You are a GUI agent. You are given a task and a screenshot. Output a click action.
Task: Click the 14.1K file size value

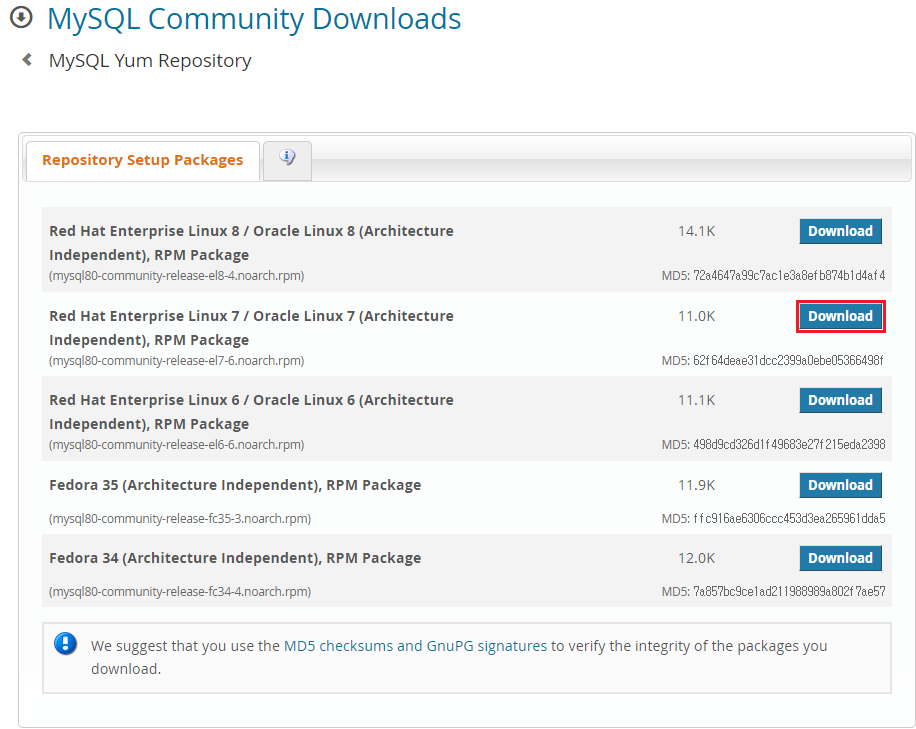696,231
